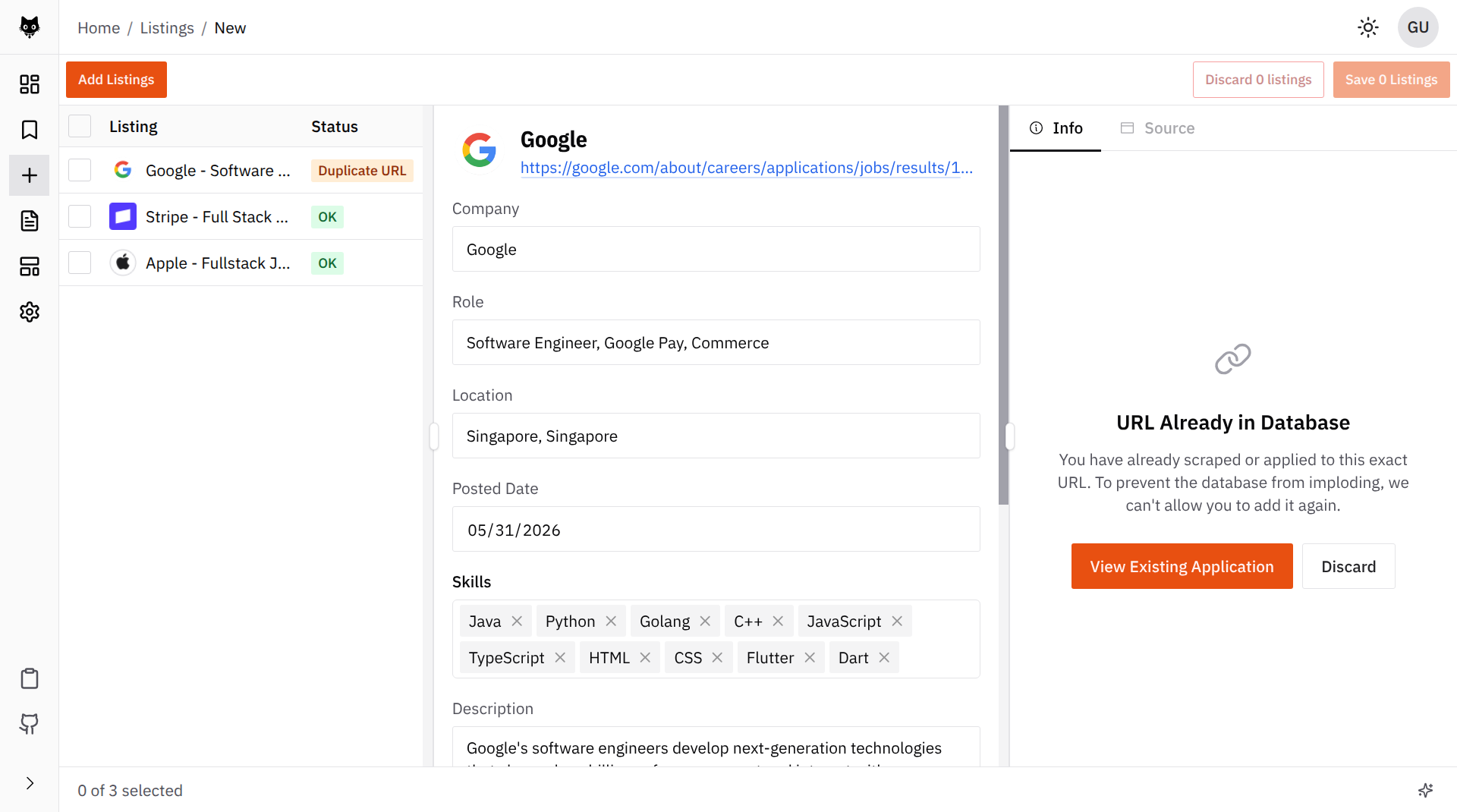Click the Duplicate URL status badge

click(x=362, y=170)
